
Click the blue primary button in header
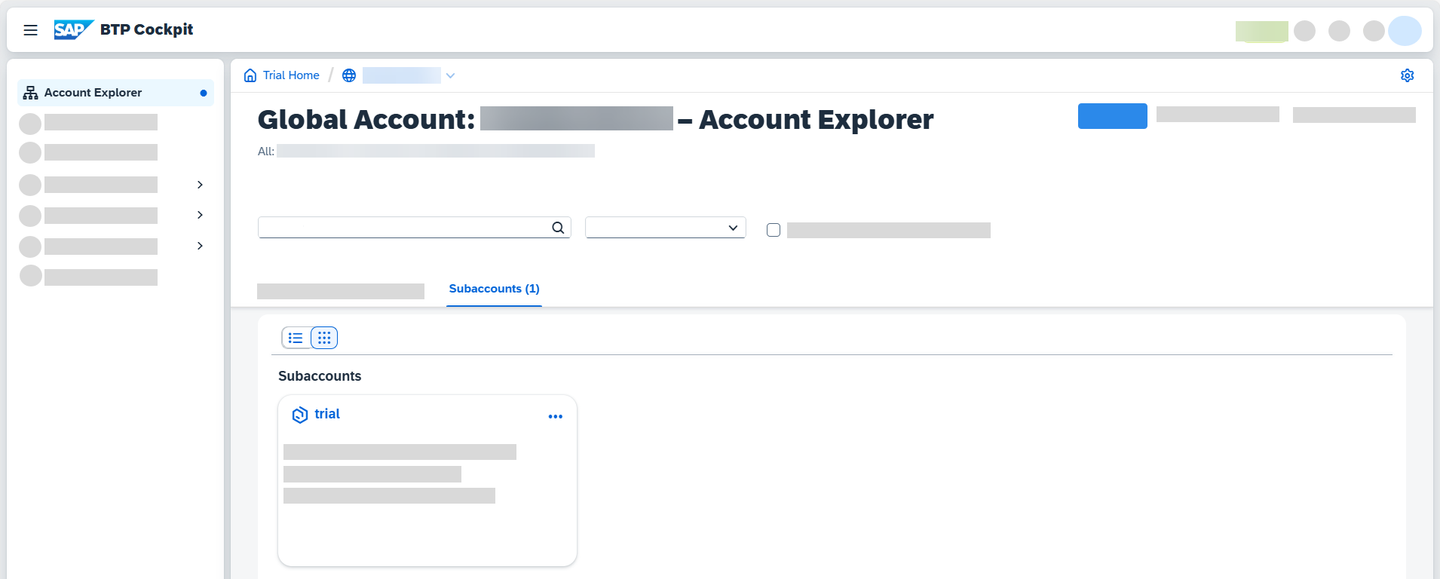click(1112, 116)
